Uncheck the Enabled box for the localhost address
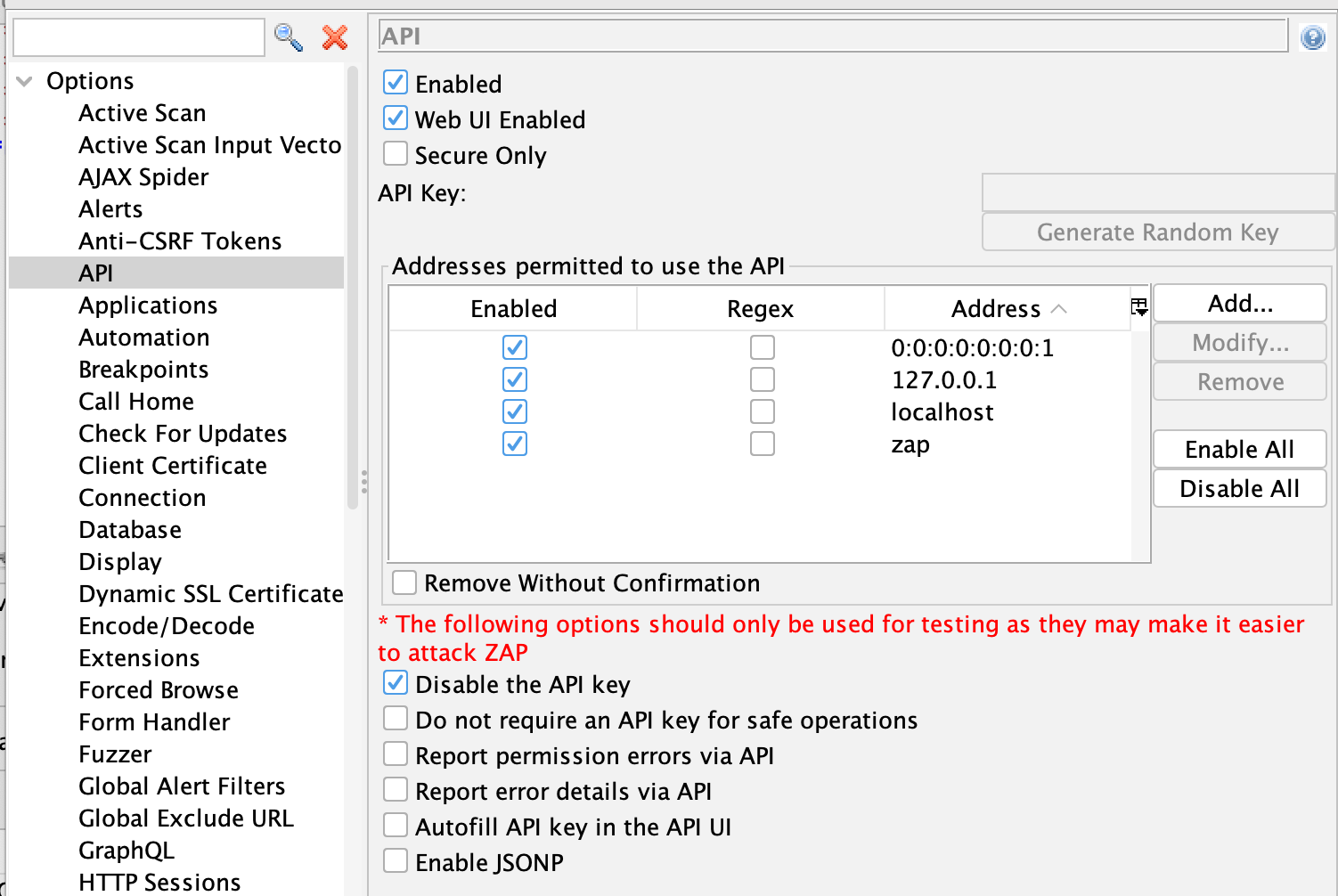This screenshot has width=1338, height=896. (x=514, y=411)
